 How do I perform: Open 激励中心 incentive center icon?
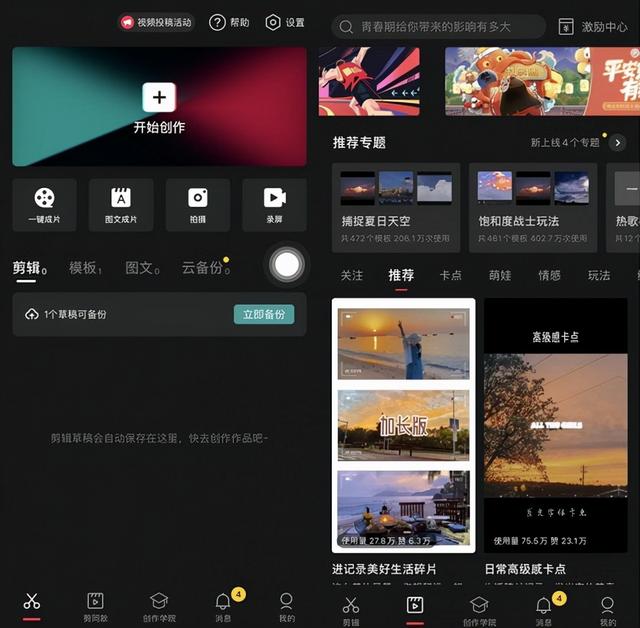(566, 27)
